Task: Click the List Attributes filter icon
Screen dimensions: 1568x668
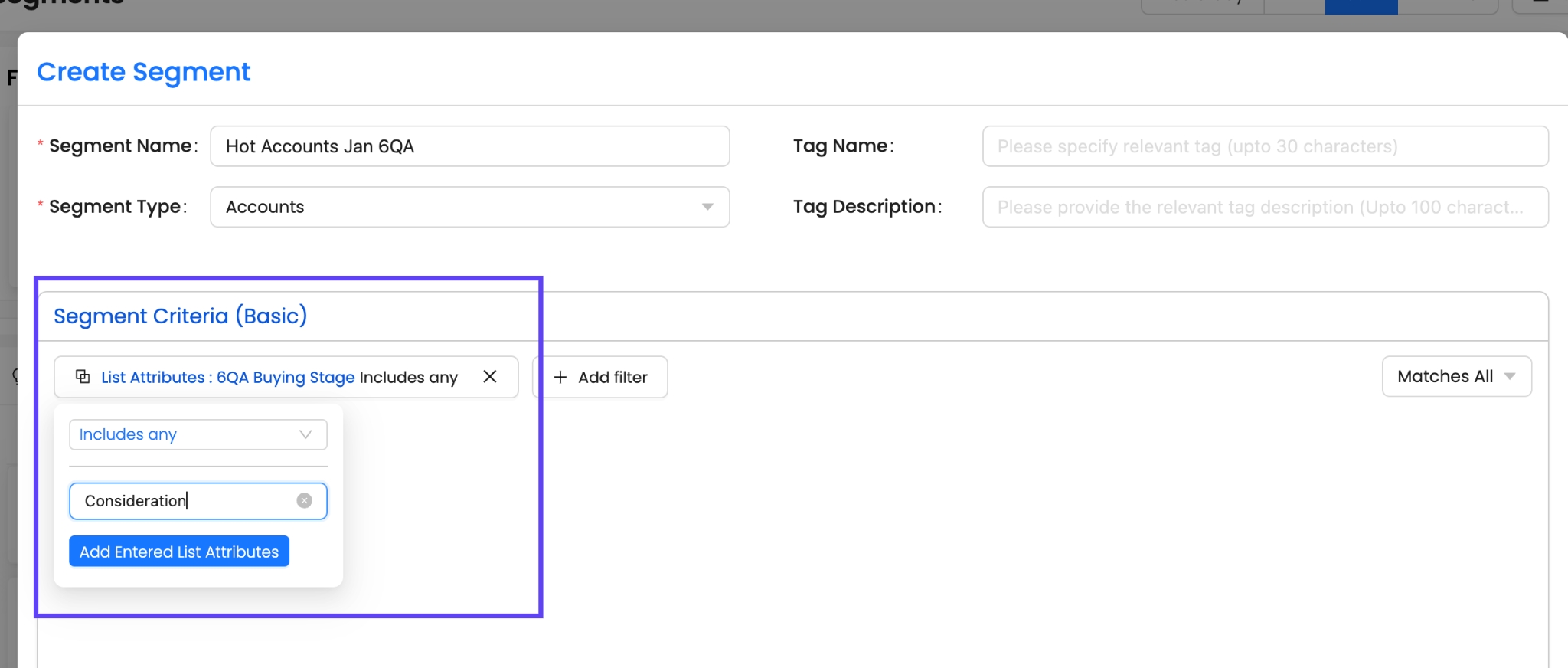Action: pyautogui.click(x=83, y=376)
